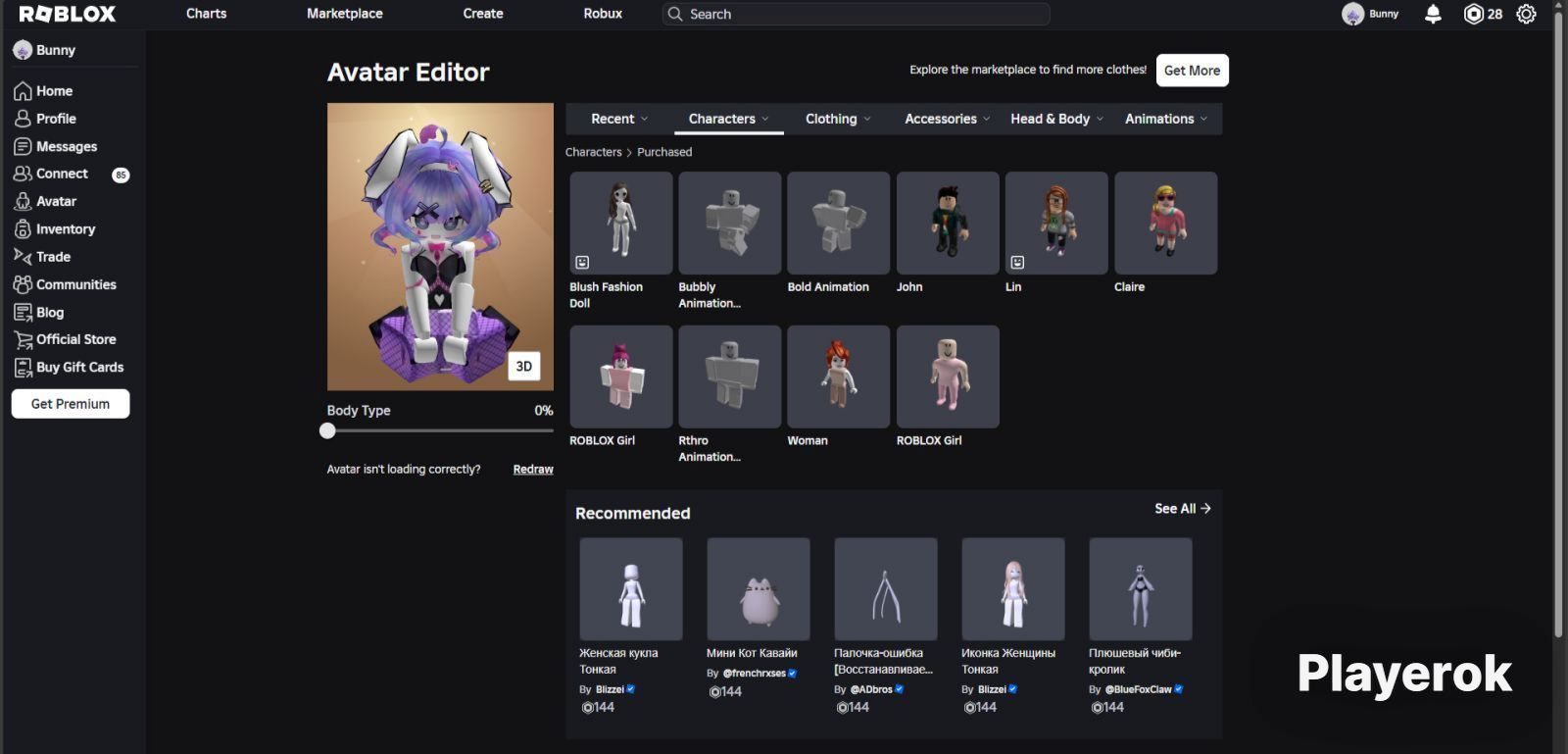1568x754 pixels.
Task: Click the Get More button
Action: 1192,71
